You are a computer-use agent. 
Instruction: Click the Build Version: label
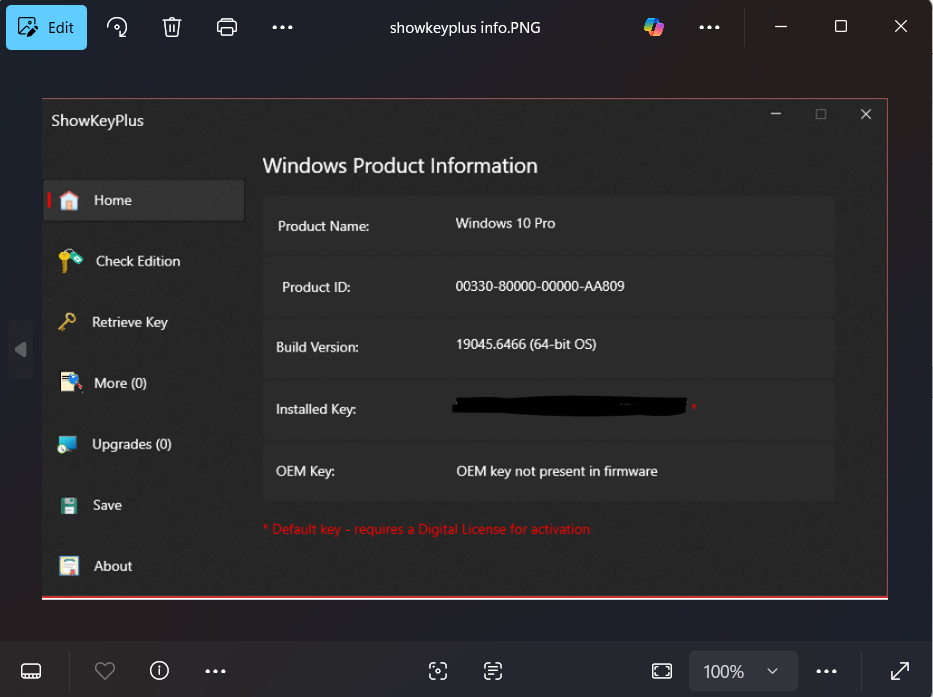(x=317, y=348)
